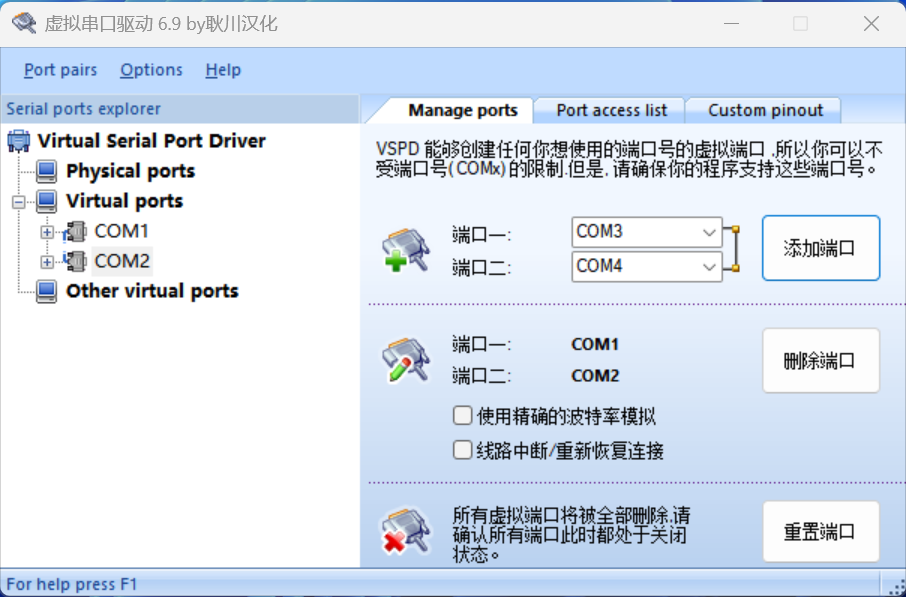Expand the COM2 tree node
The width and height of the screenshot is (906, 597).
[x=47, y=262]
